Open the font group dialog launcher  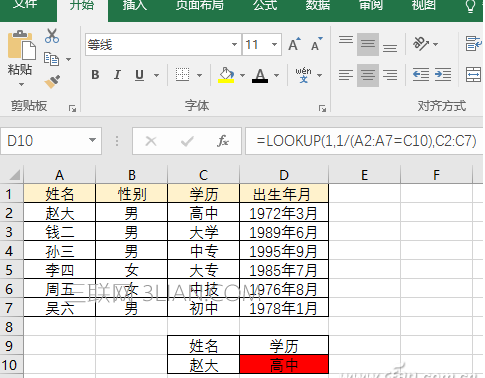pyautogui.click(x=322, y=108)
